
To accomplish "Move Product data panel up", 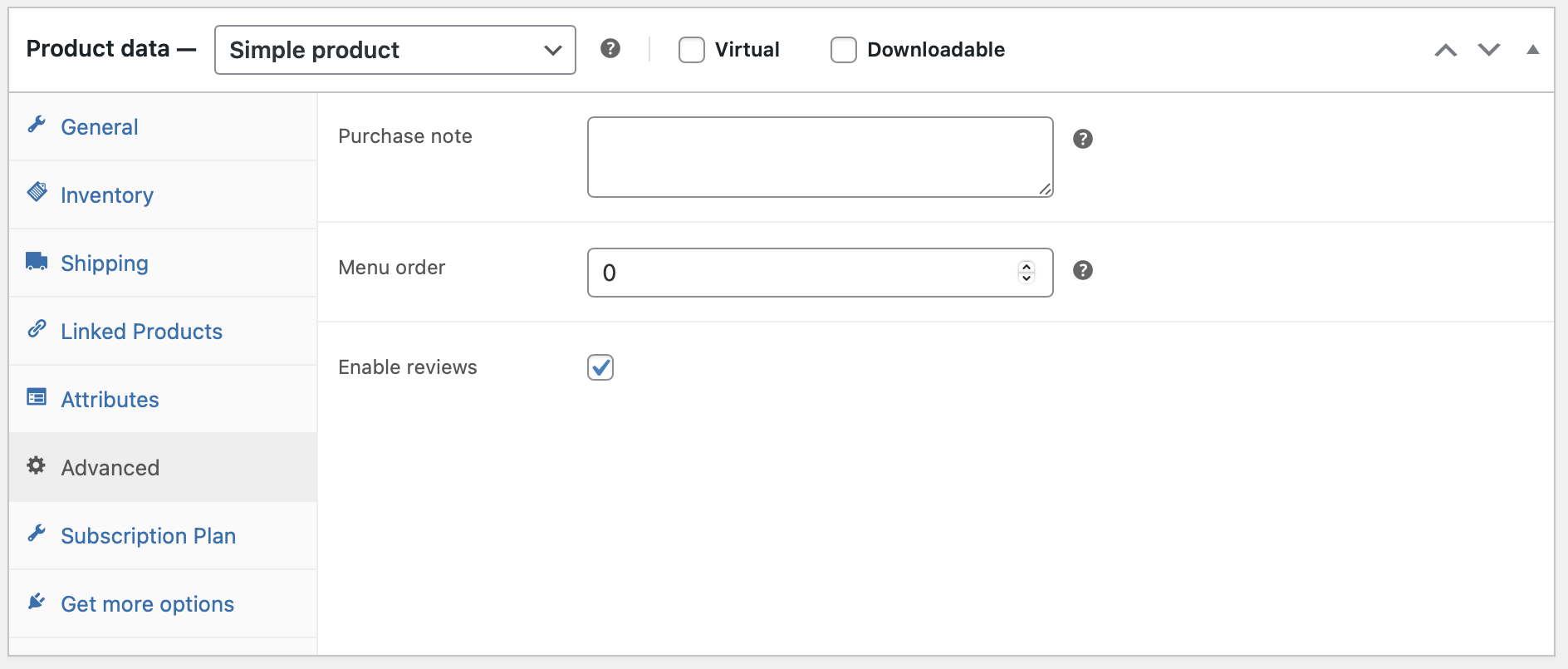I will pos(1446,50).
